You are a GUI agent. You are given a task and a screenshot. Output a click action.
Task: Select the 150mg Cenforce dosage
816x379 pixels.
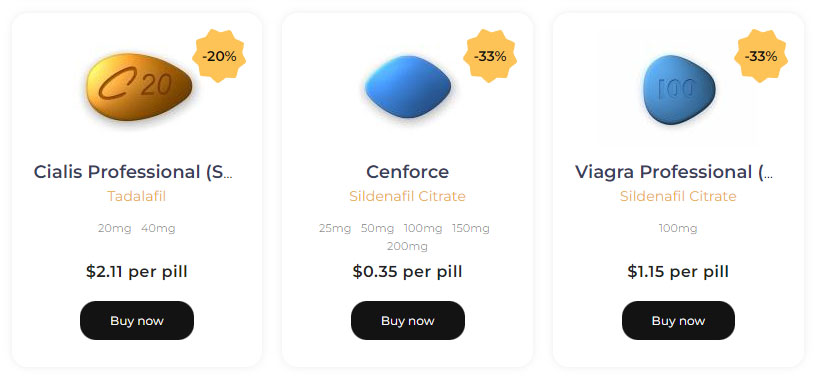pyautogui.click(x=470, y=229)
